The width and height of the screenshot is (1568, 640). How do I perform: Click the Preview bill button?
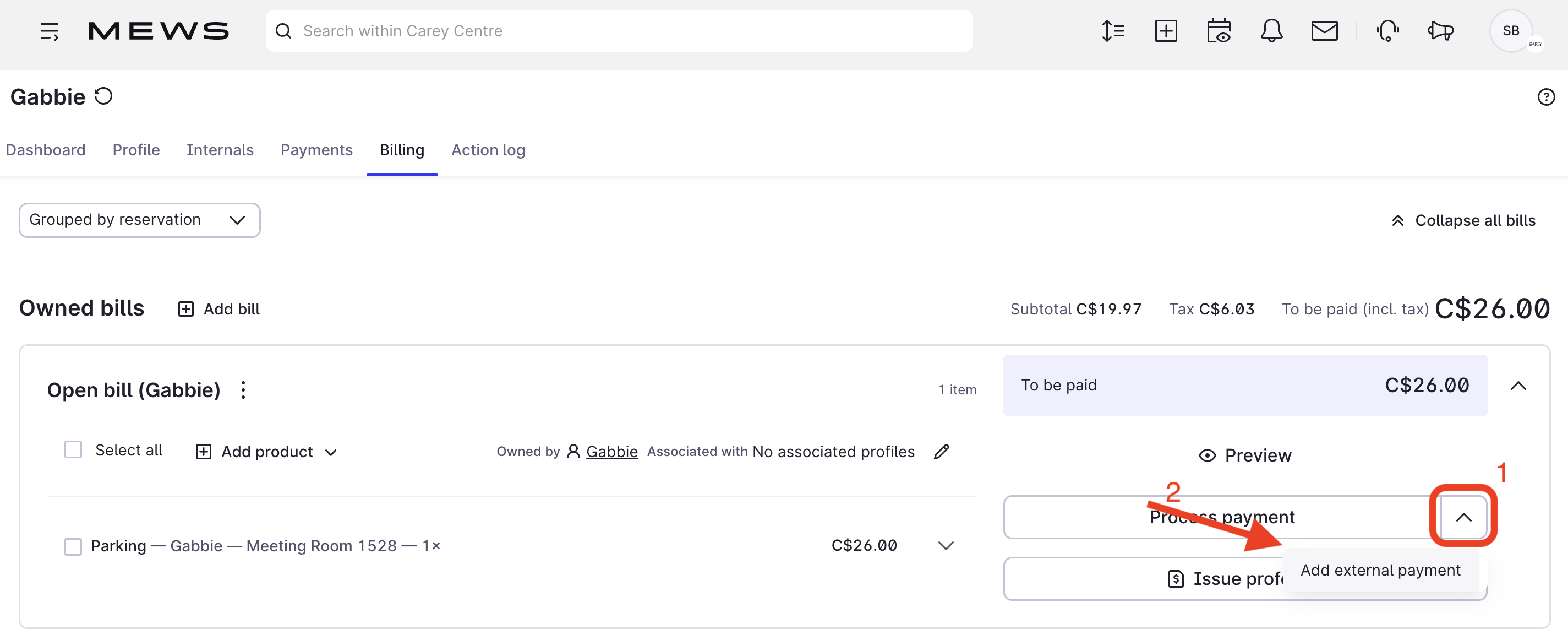1245,455
